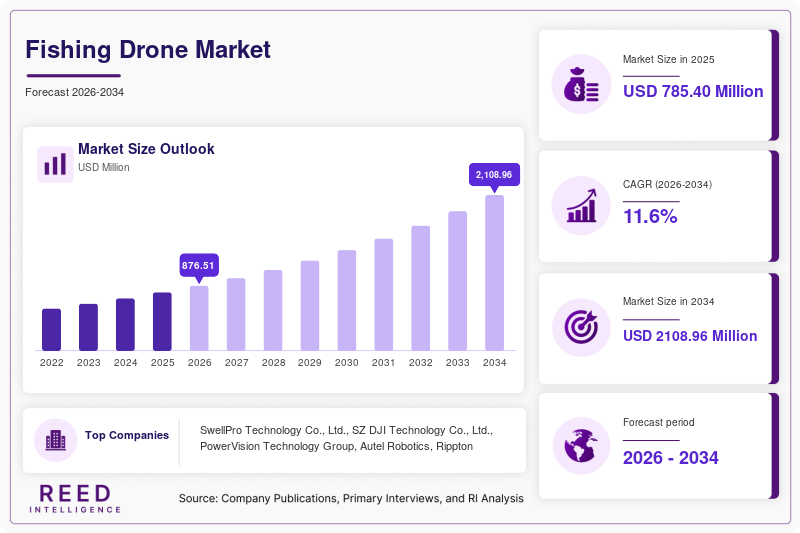Click the 2032 axis label
800x533 pixels.
pyautogui.click(x=420, y=363)
